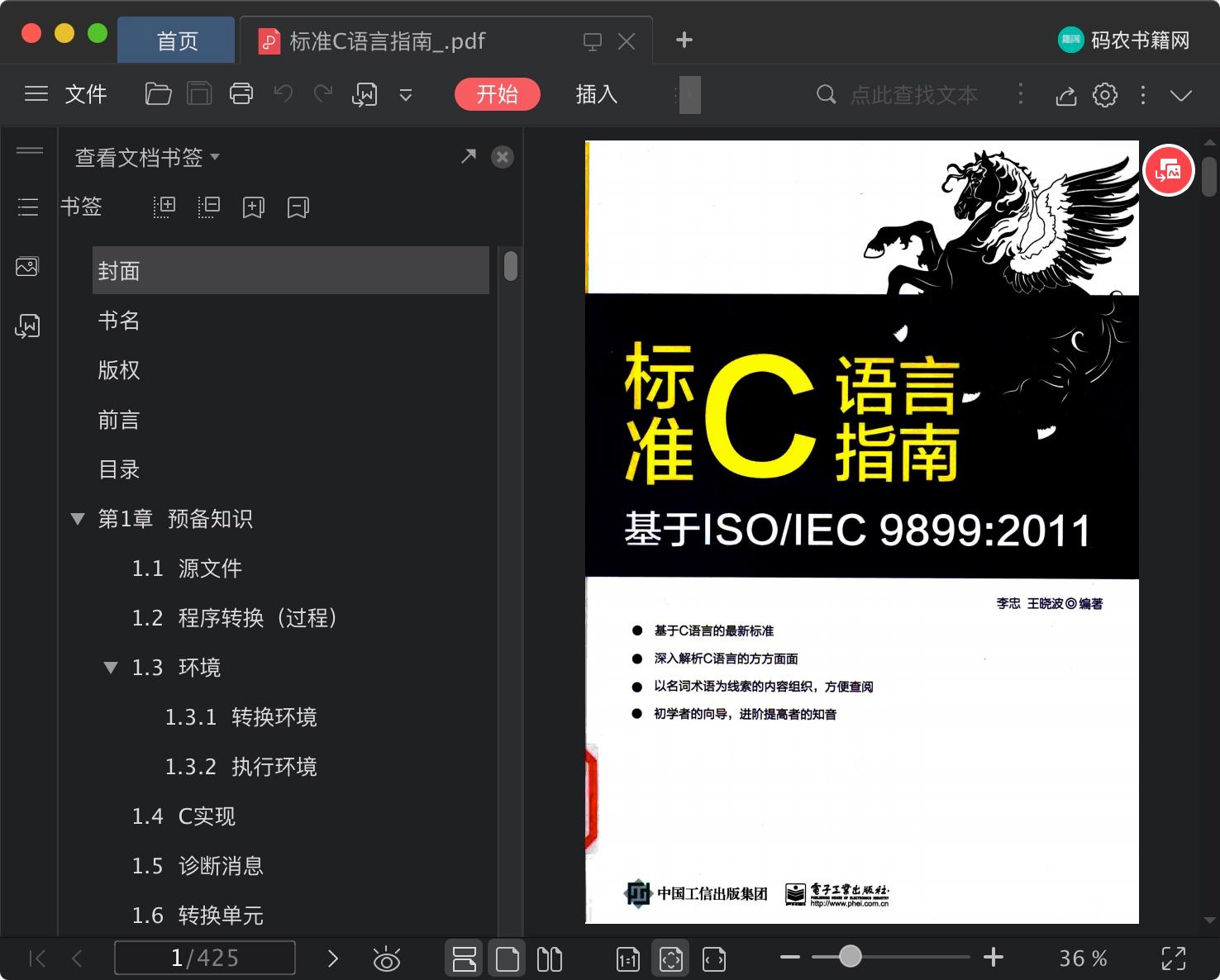Screen dimensions: 1220x980
Task: Switch to single page view
Action: point(508,959)
